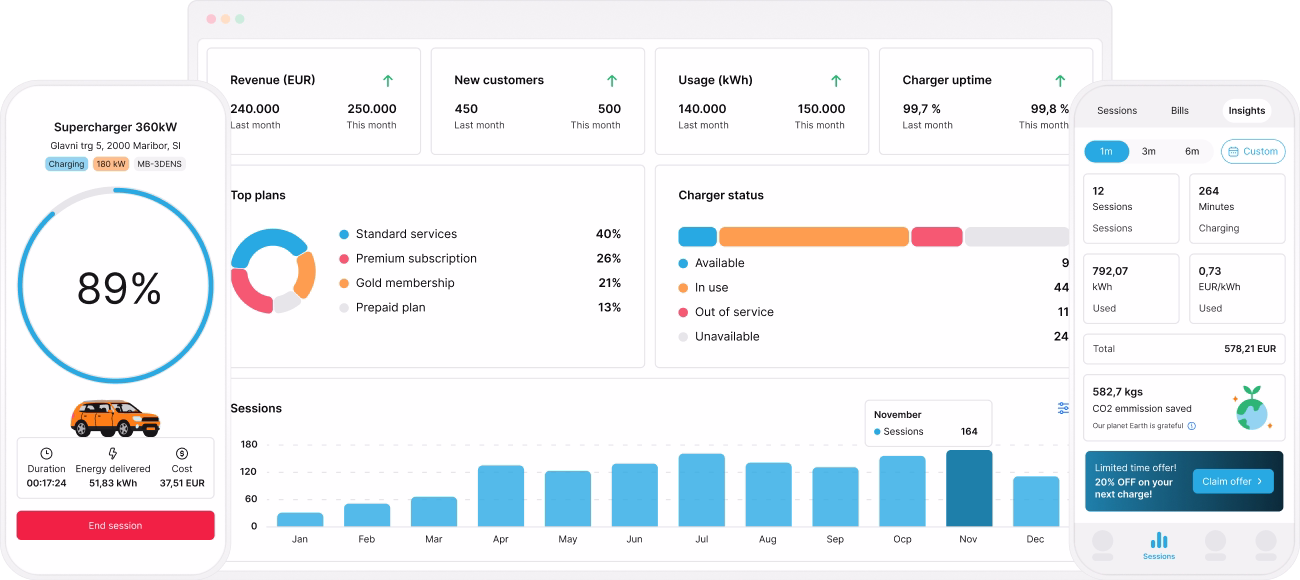Click the Out of service row label

735,312
